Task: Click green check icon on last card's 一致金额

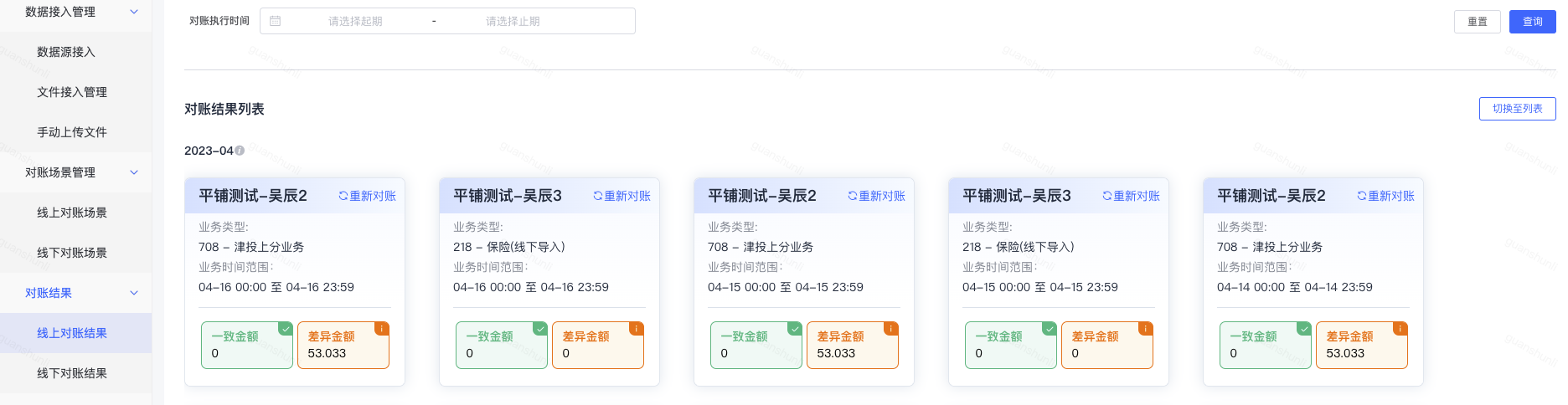Action: (1304, 329)
